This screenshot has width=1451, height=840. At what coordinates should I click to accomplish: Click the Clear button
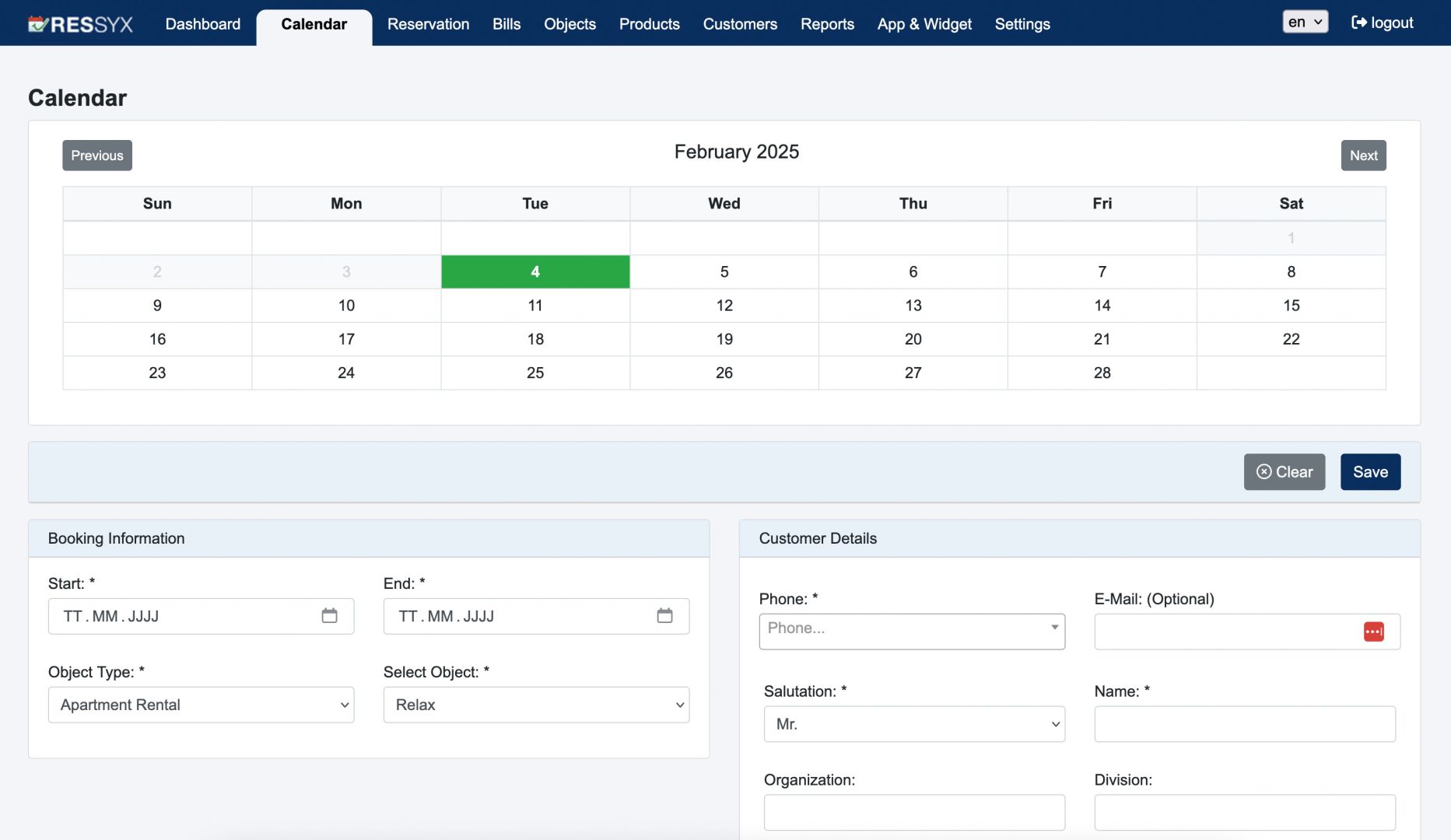point(1284,472)
